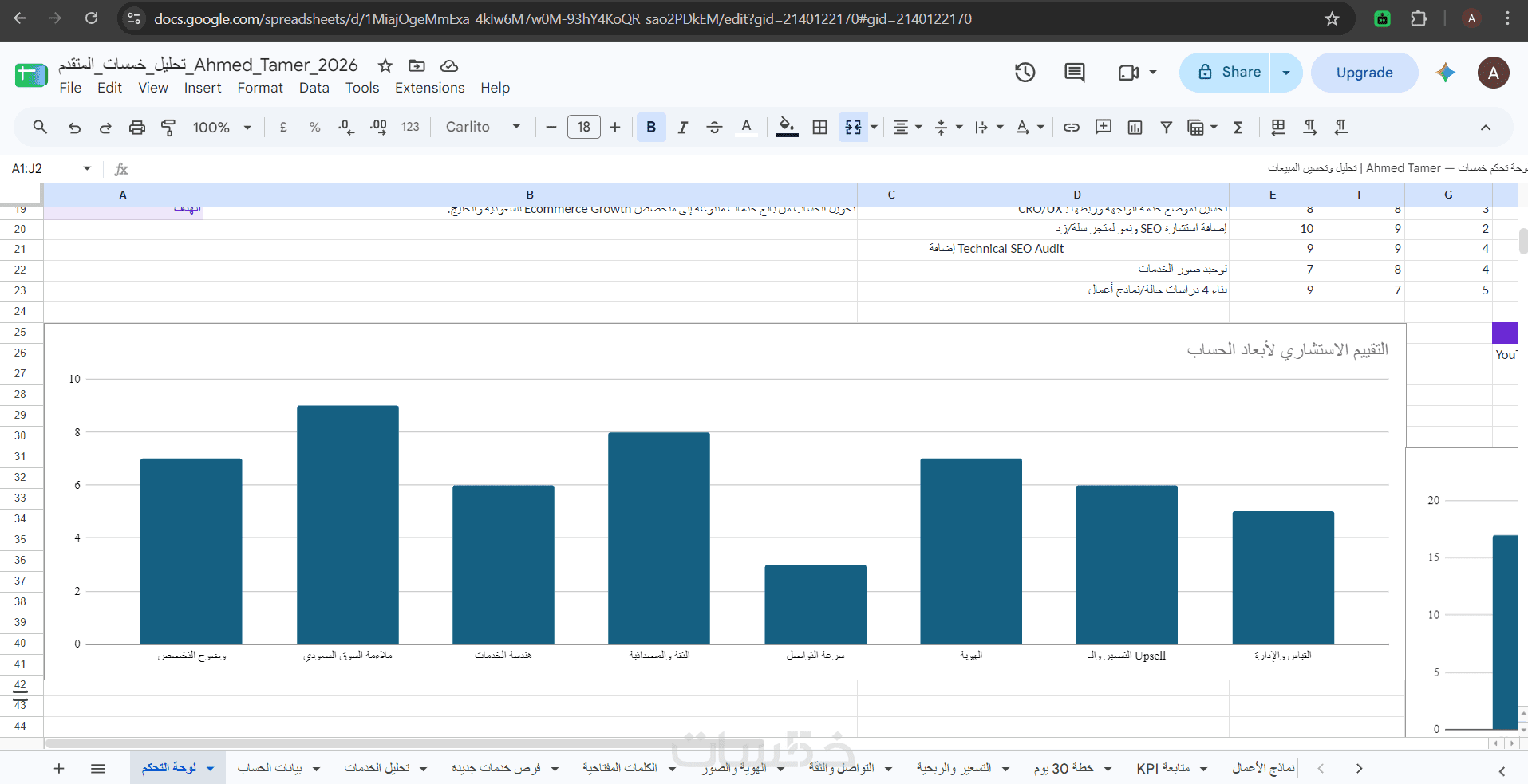Screen dimensions: 1528x784
Task: Switch the sheet direction
Action: (x=1277, y=128)
